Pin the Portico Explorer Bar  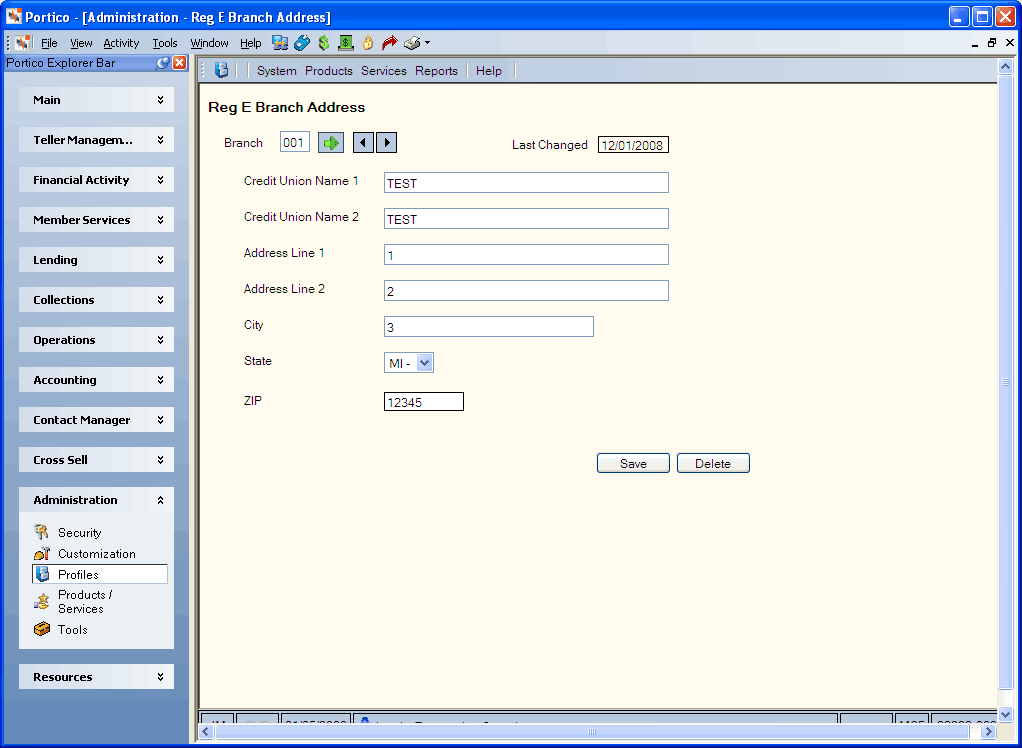[163, 63]
